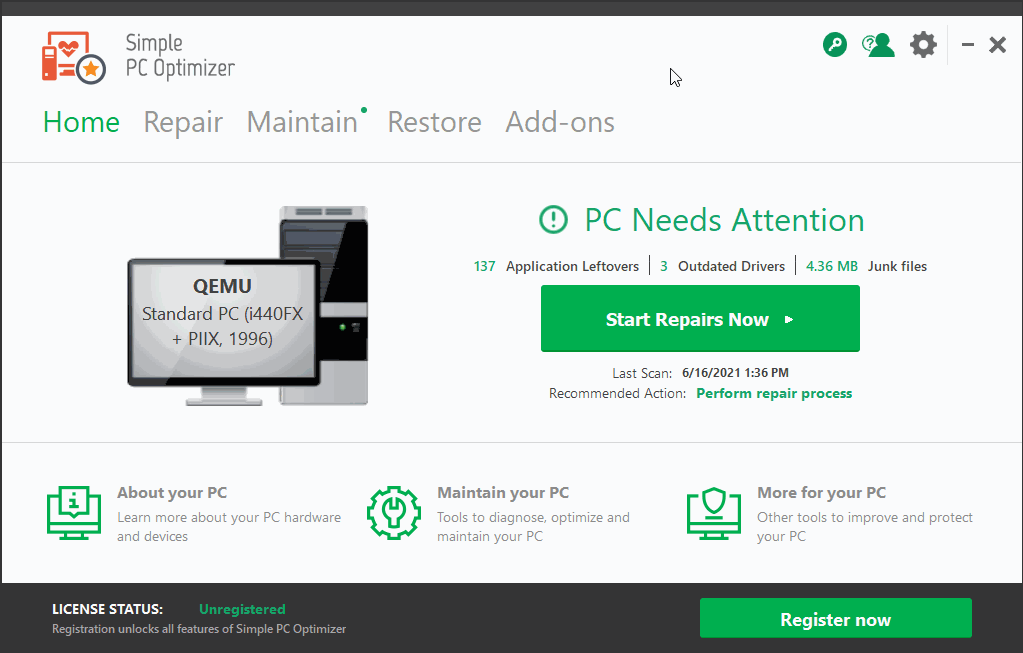Open the About your PC heading
The height and width of the screenshot is (653, 1023).
(172, 493)
